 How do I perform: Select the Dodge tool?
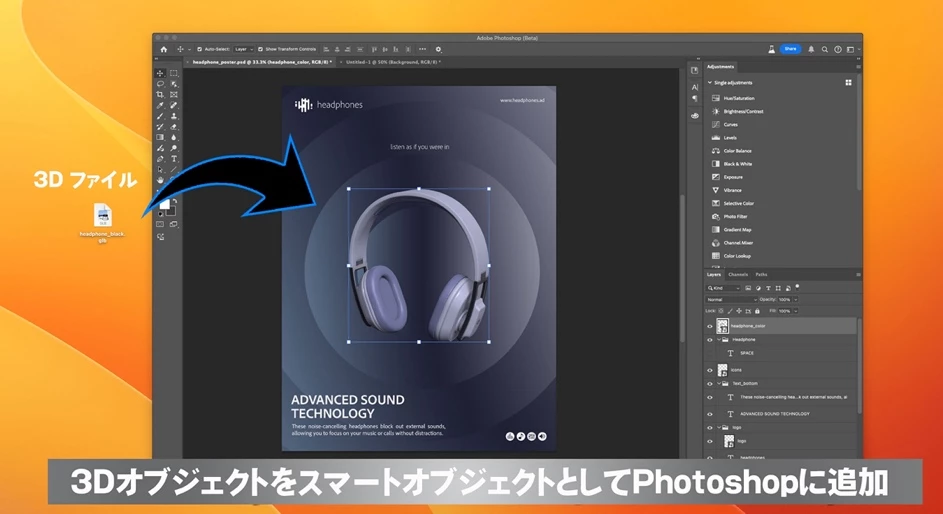coord(174,148)
